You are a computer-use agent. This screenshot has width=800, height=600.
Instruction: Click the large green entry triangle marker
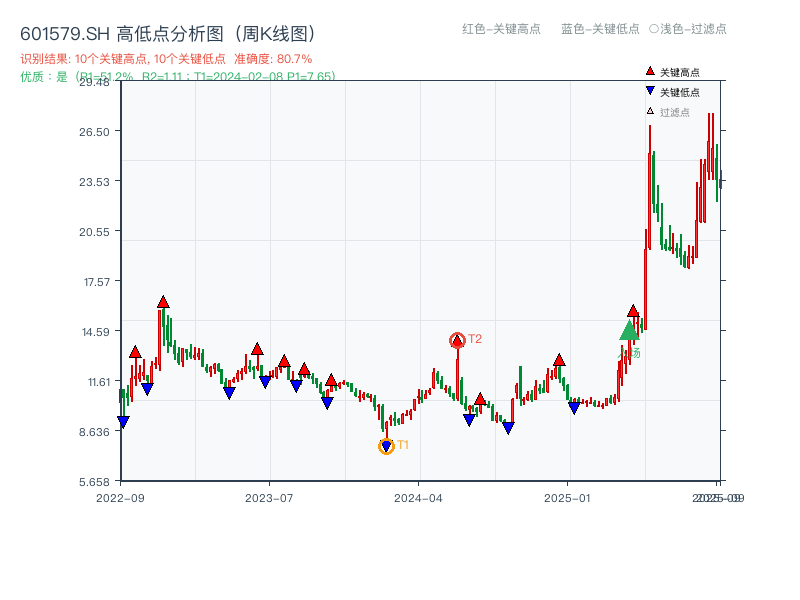[629, 331]
